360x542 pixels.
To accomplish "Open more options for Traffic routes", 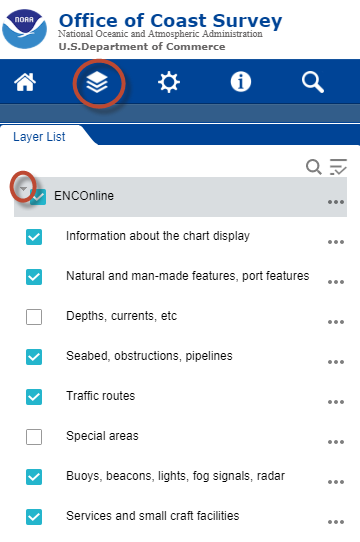I will (x=335, y=402).
